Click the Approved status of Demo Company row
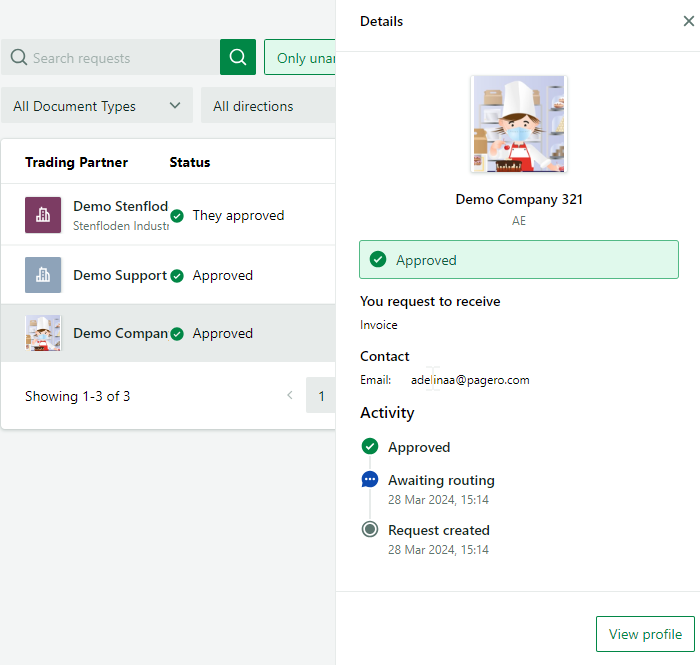 [223, 333]
